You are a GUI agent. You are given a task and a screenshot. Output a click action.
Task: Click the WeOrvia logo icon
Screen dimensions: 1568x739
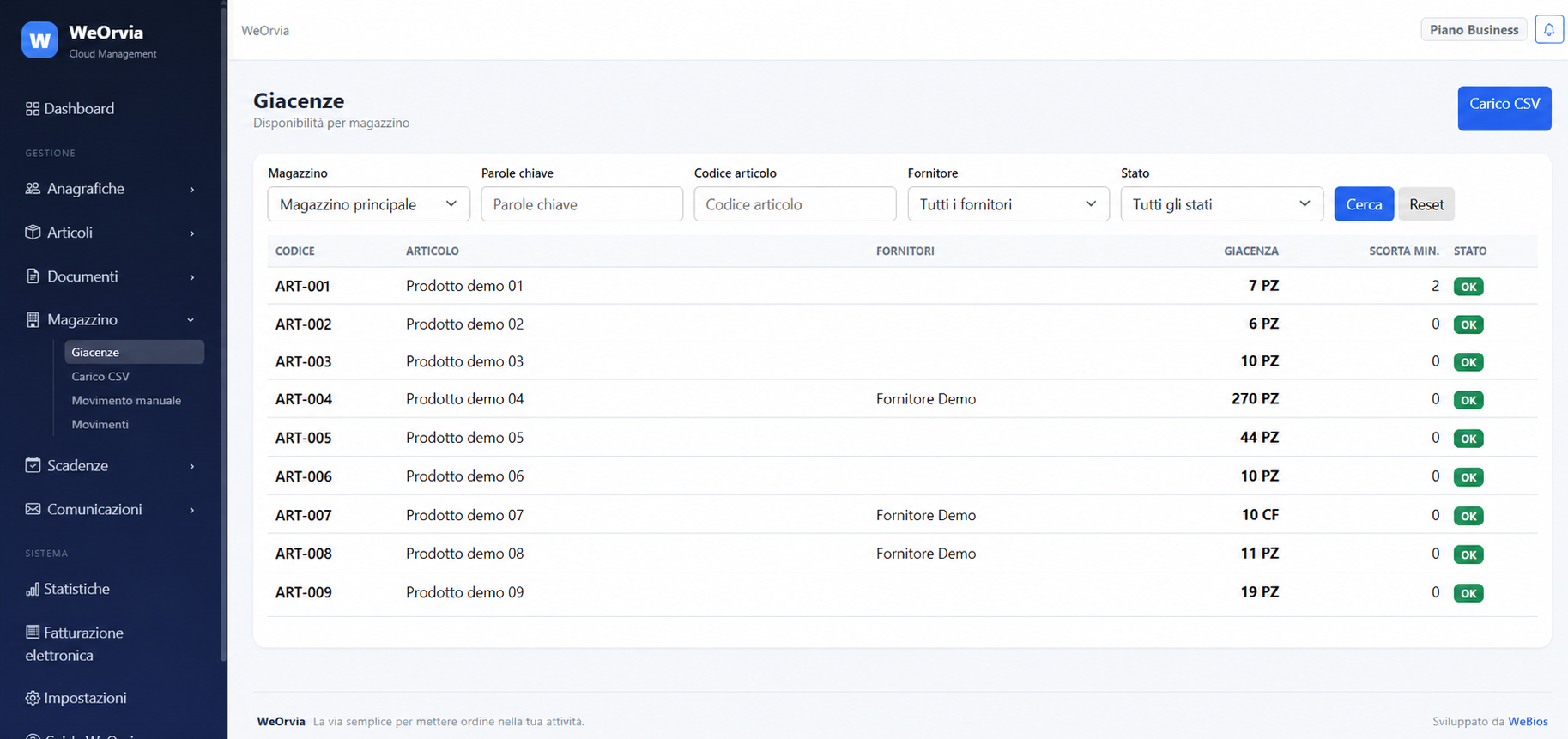tap(39, 40)
